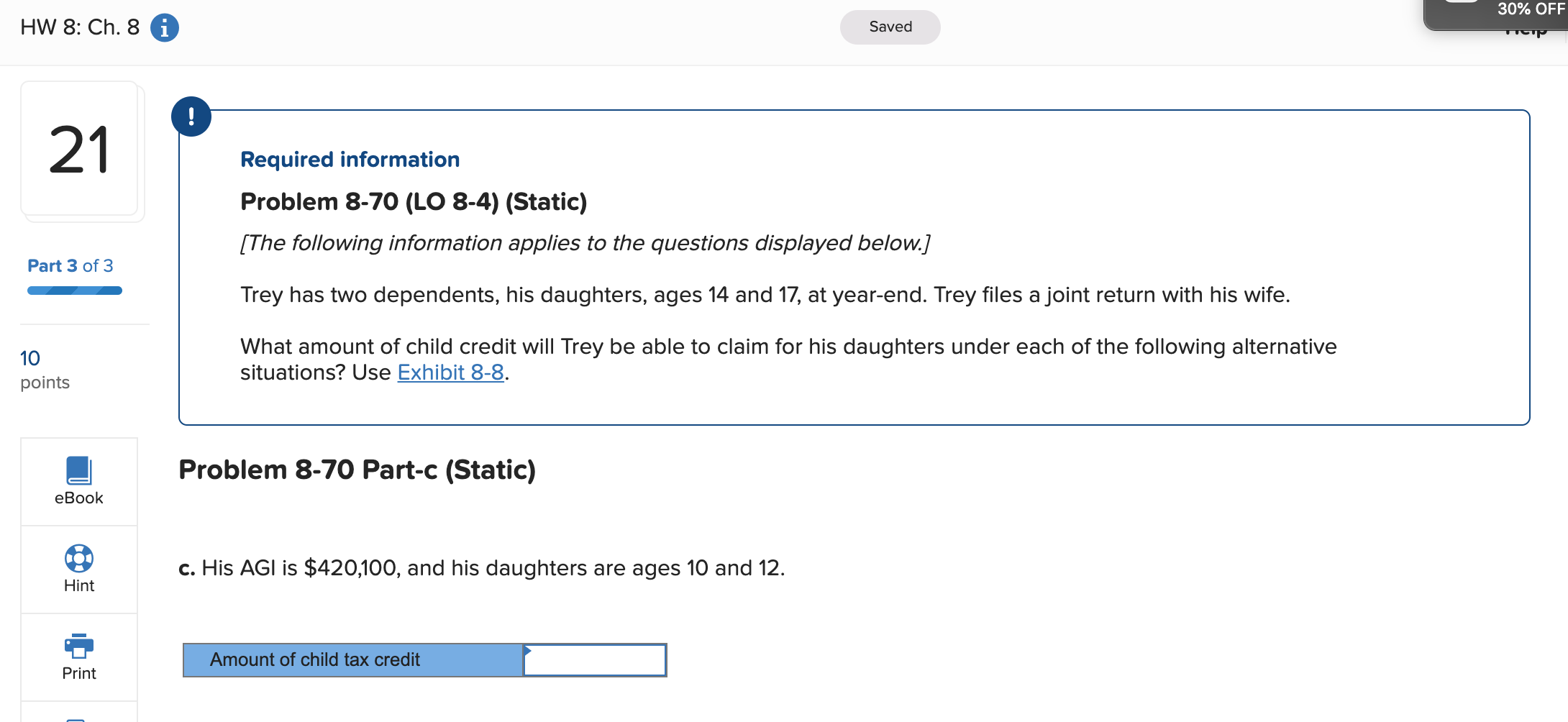Screen dimensions: 1568x722
Task: Click the Required information heading
Action: (350, 159)
